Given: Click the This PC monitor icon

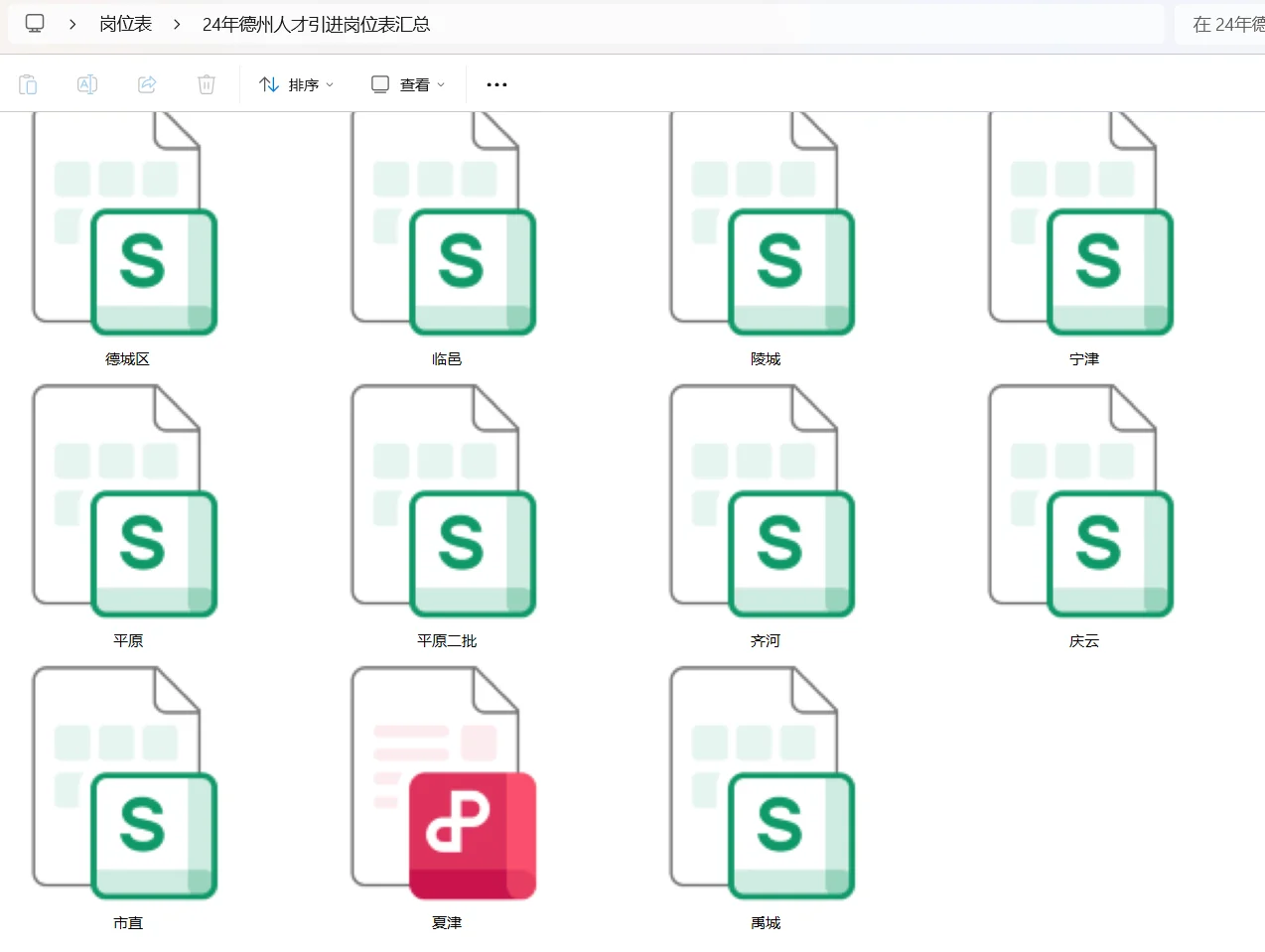Looking at the screenshot, I should (35, 23).
